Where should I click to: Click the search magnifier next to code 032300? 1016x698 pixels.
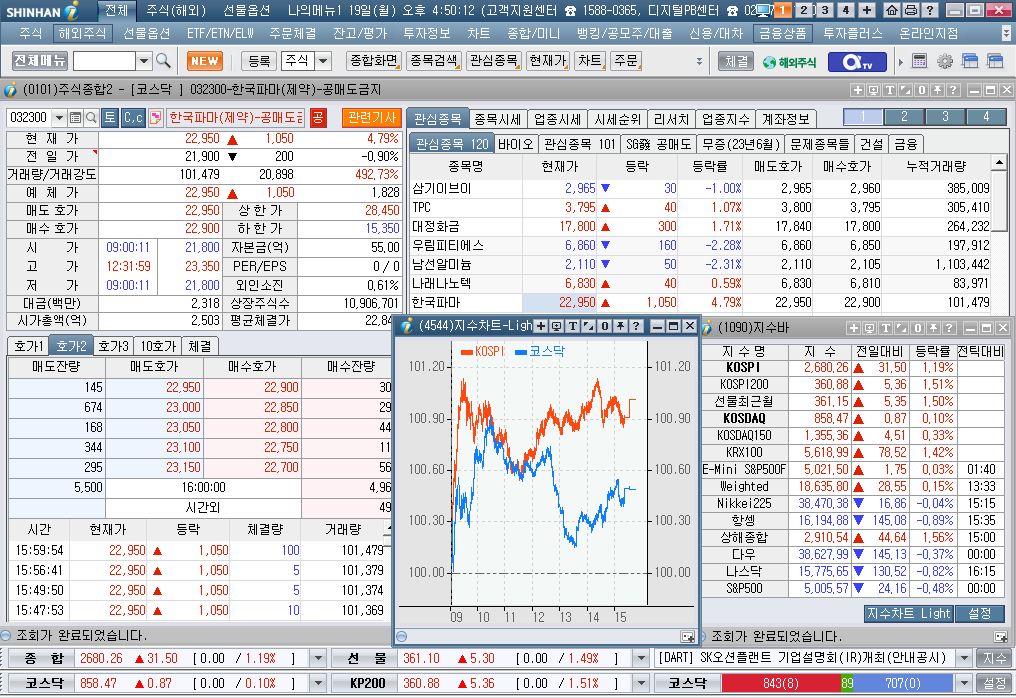click(x=91, y=118)
